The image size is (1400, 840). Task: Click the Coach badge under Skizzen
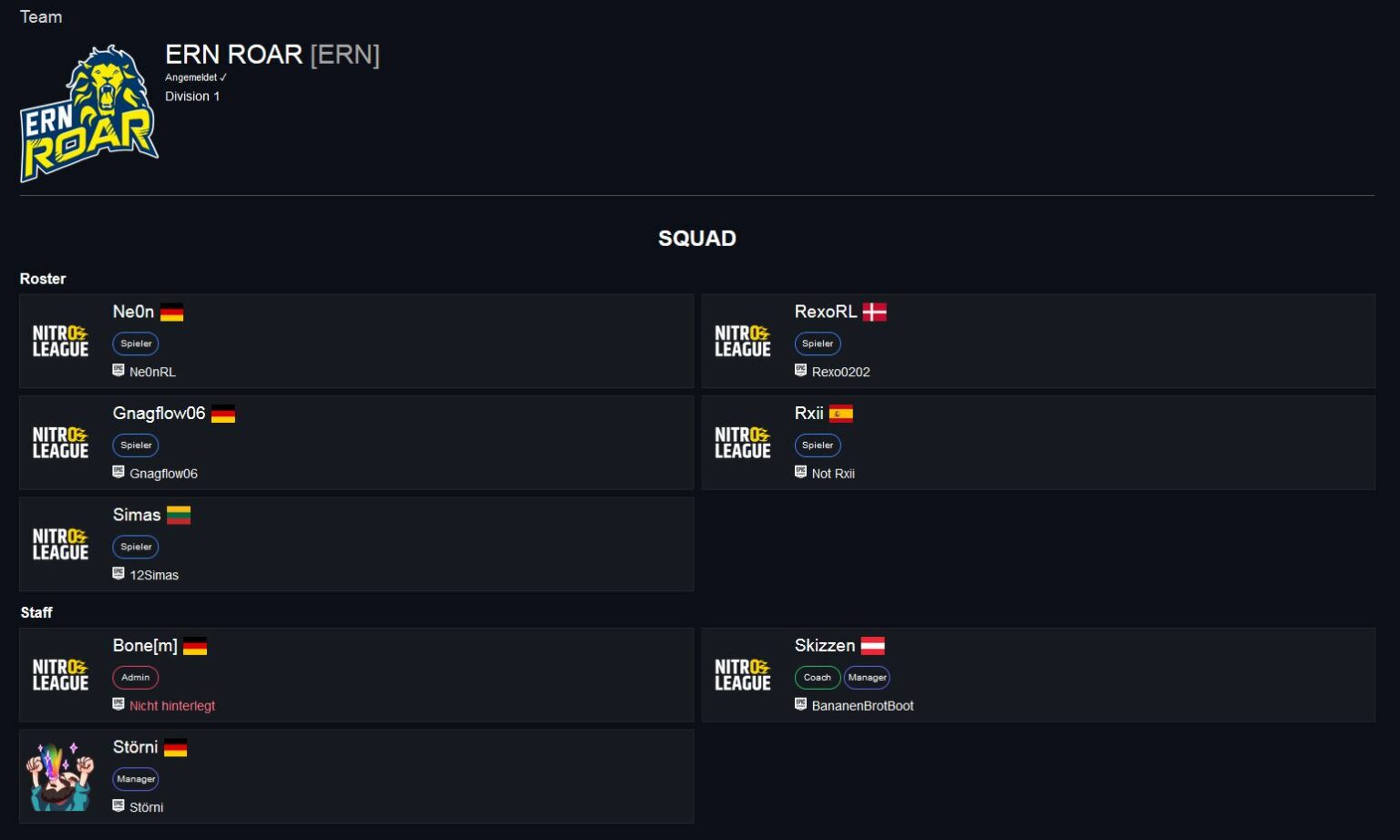pos(817,678)
